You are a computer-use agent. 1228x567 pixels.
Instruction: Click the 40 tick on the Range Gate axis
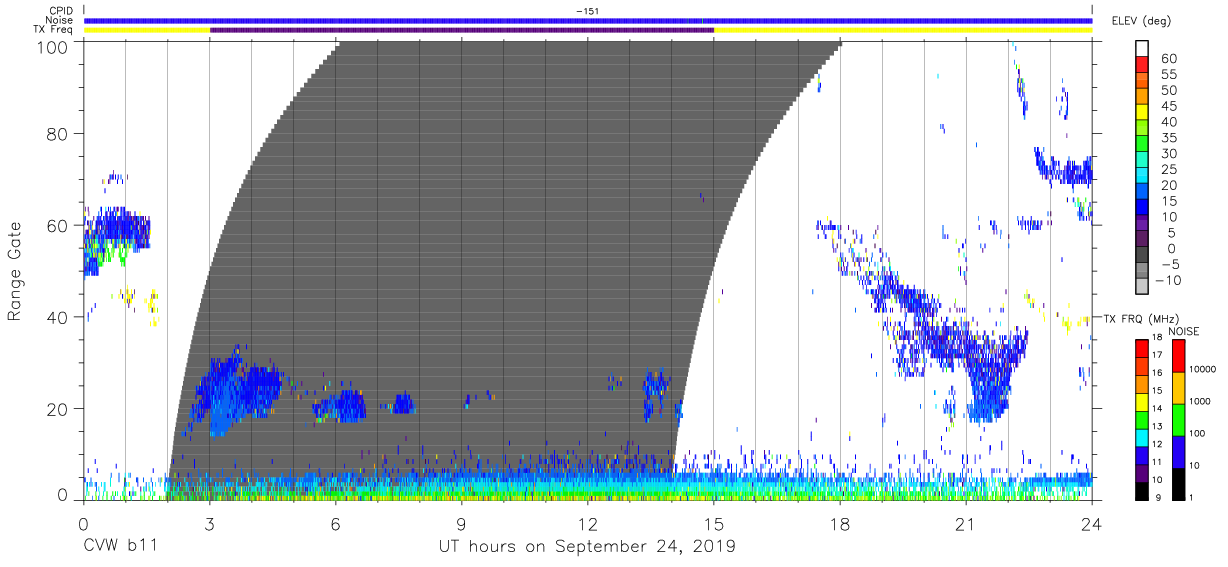coord(58,316)
